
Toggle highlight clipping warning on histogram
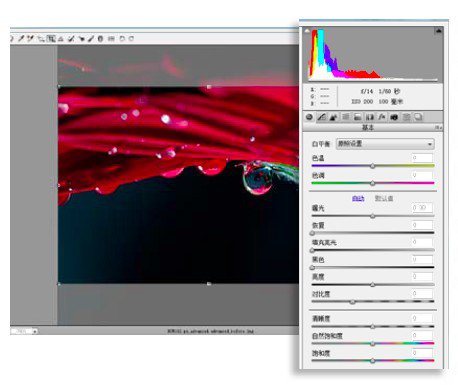(x=438, y=31)
